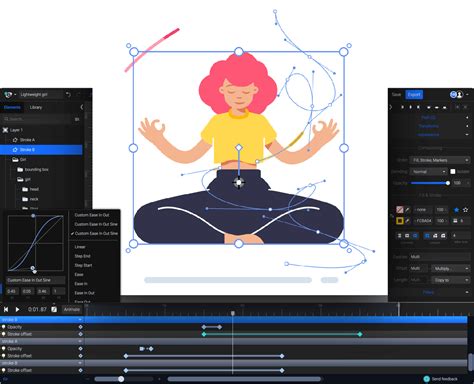Viewport: 474px width, 384px height.
Task: Click the stroke color eyedropper icon
Action: (407, 221)
